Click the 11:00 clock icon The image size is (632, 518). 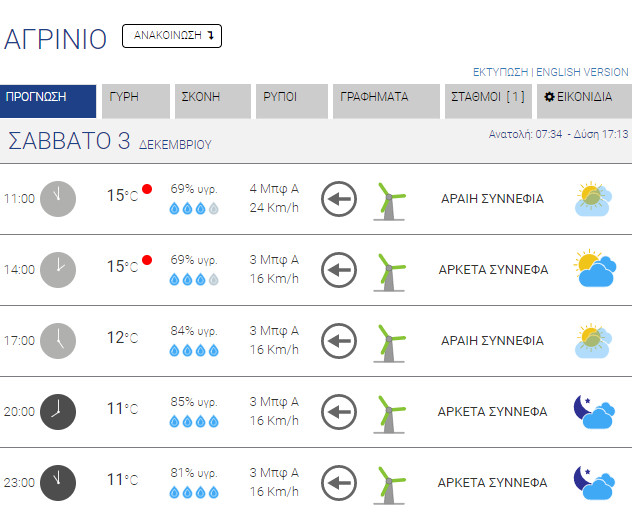click(x=58, y=198)
